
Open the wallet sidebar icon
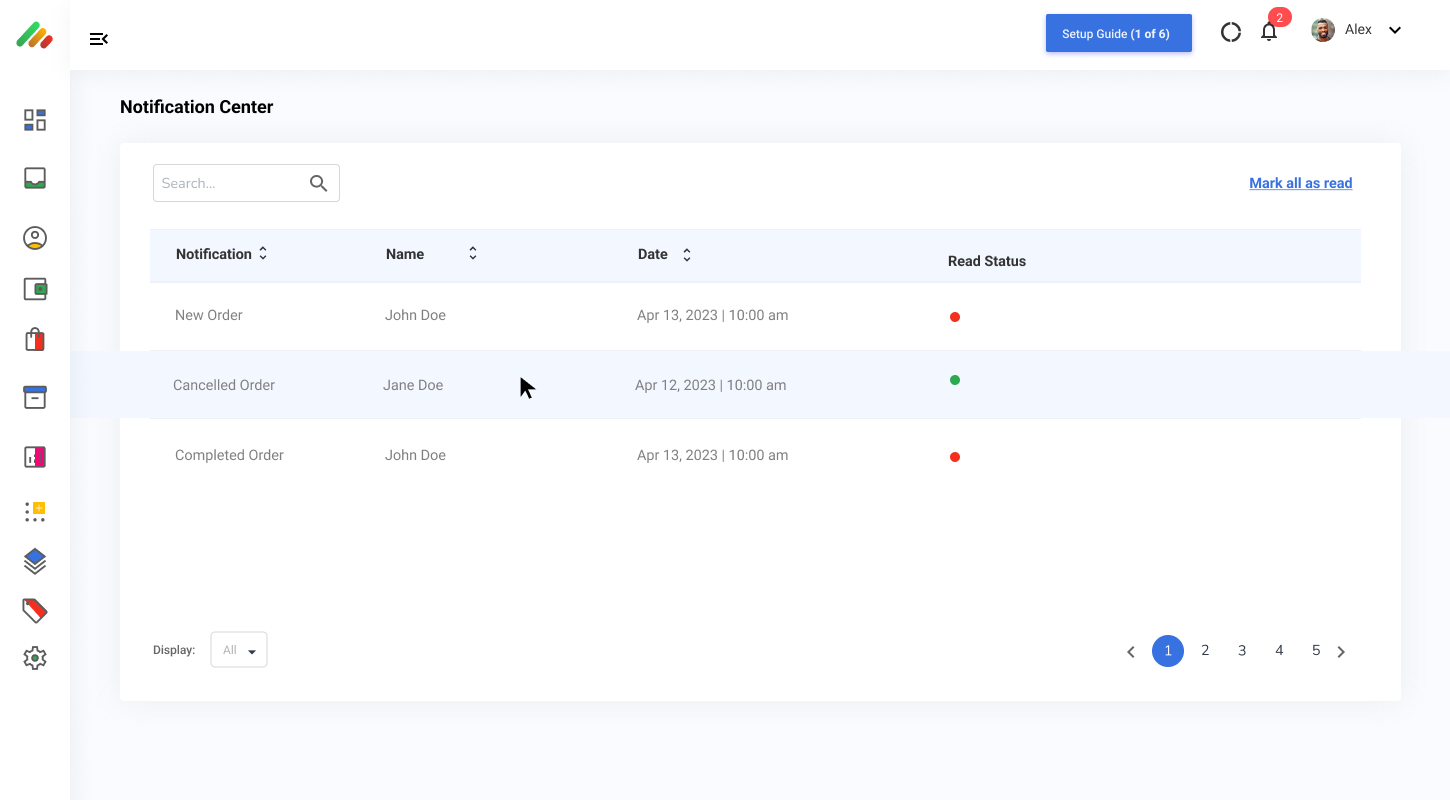[x=35, y=289]
